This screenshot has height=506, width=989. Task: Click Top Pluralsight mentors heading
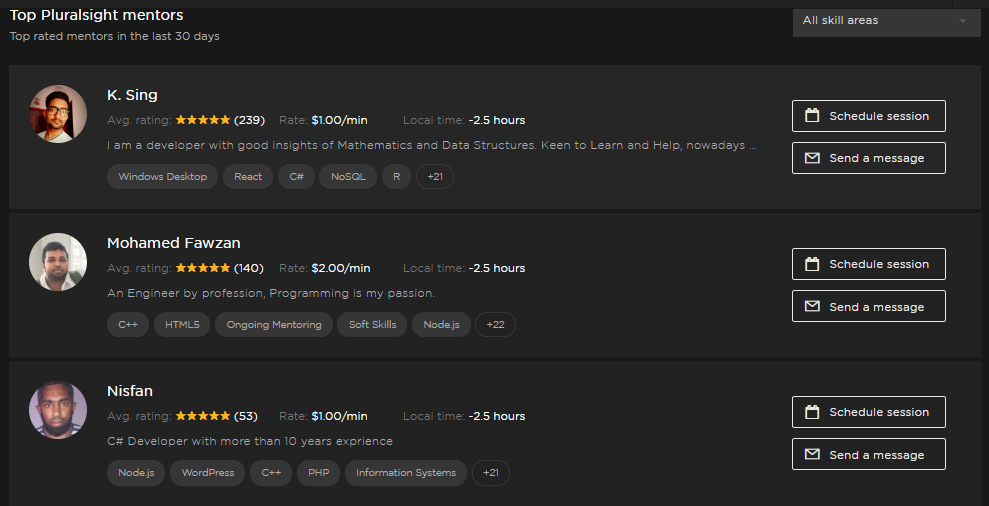tap(97, 15)
